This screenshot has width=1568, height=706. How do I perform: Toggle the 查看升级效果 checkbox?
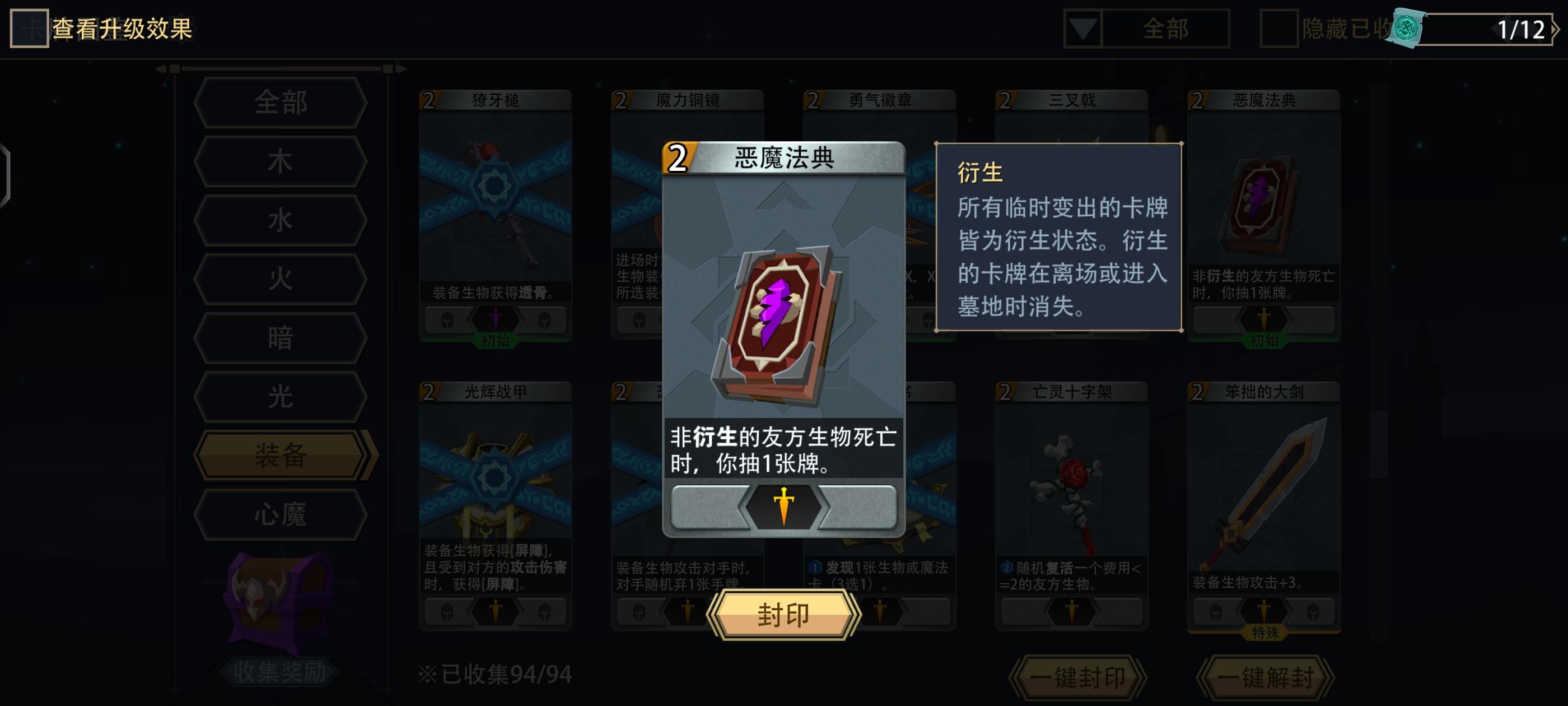coord(29,28)
